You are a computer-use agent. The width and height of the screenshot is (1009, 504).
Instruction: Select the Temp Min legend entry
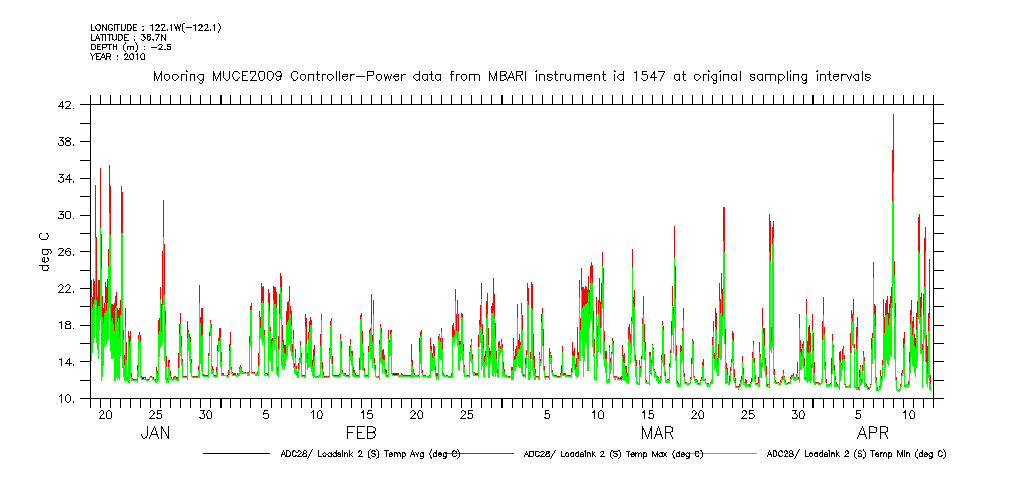[x=856, y=453]
